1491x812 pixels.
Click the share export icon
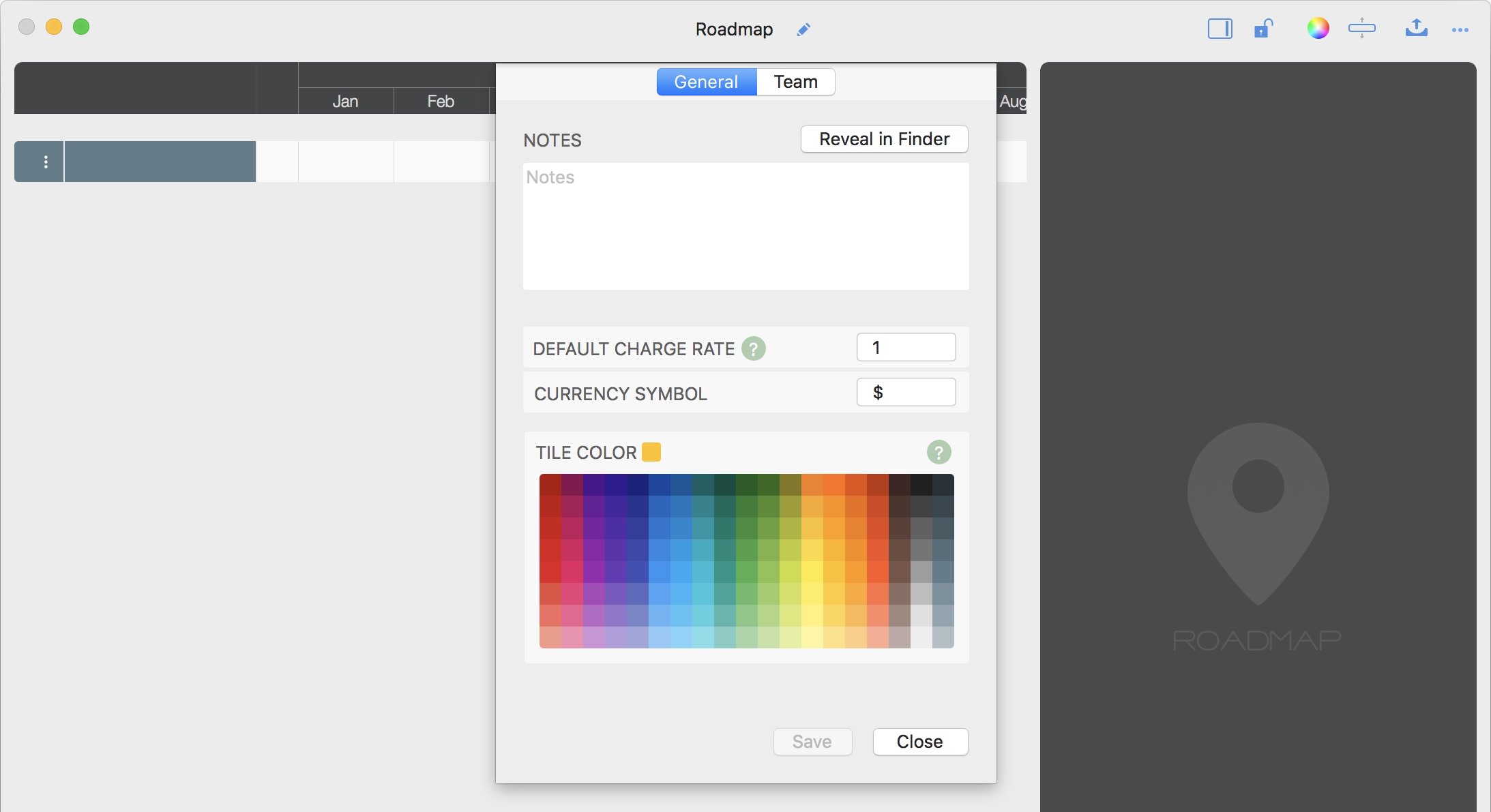(x=1416, y=28)
